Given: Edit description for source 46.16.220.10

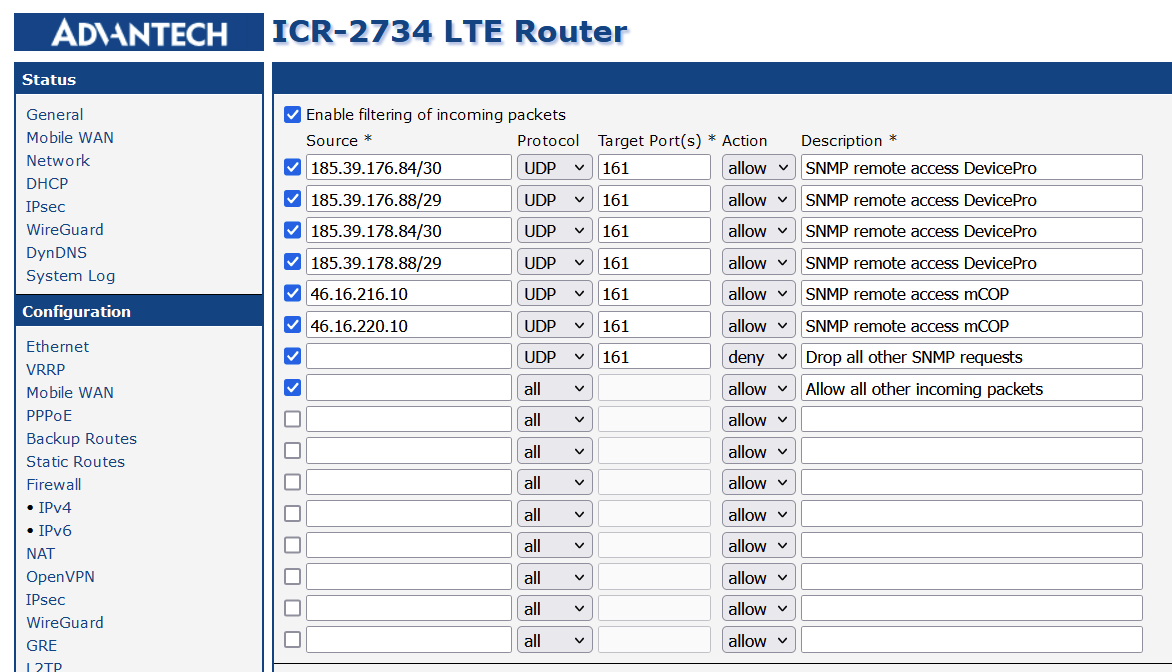Looking at the screenshot, I should 972,325.
